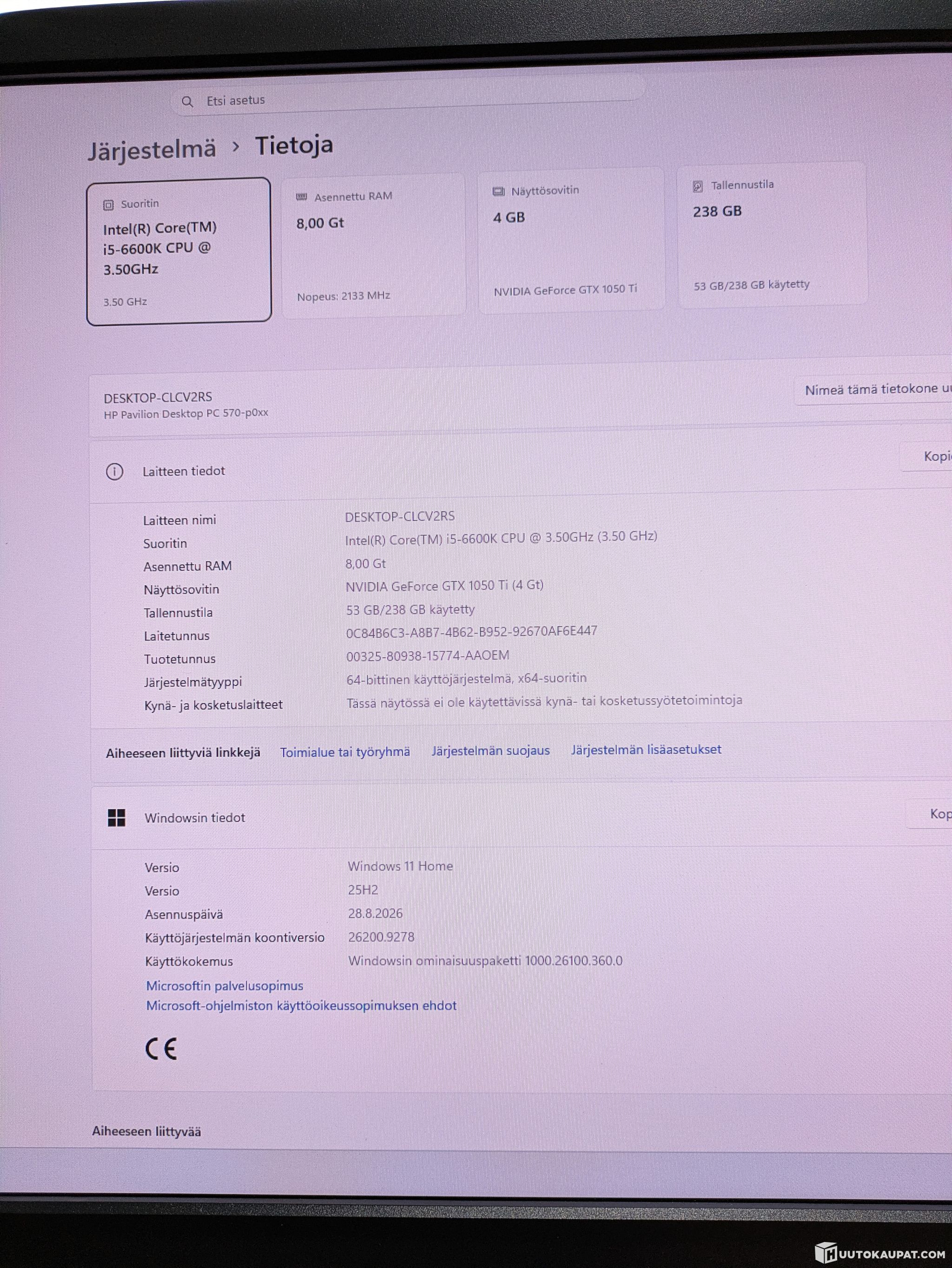Select the Näyttösovitin 4 GB card
The height and width of the screenshot is (1268, 952).
tap(571, 240)
